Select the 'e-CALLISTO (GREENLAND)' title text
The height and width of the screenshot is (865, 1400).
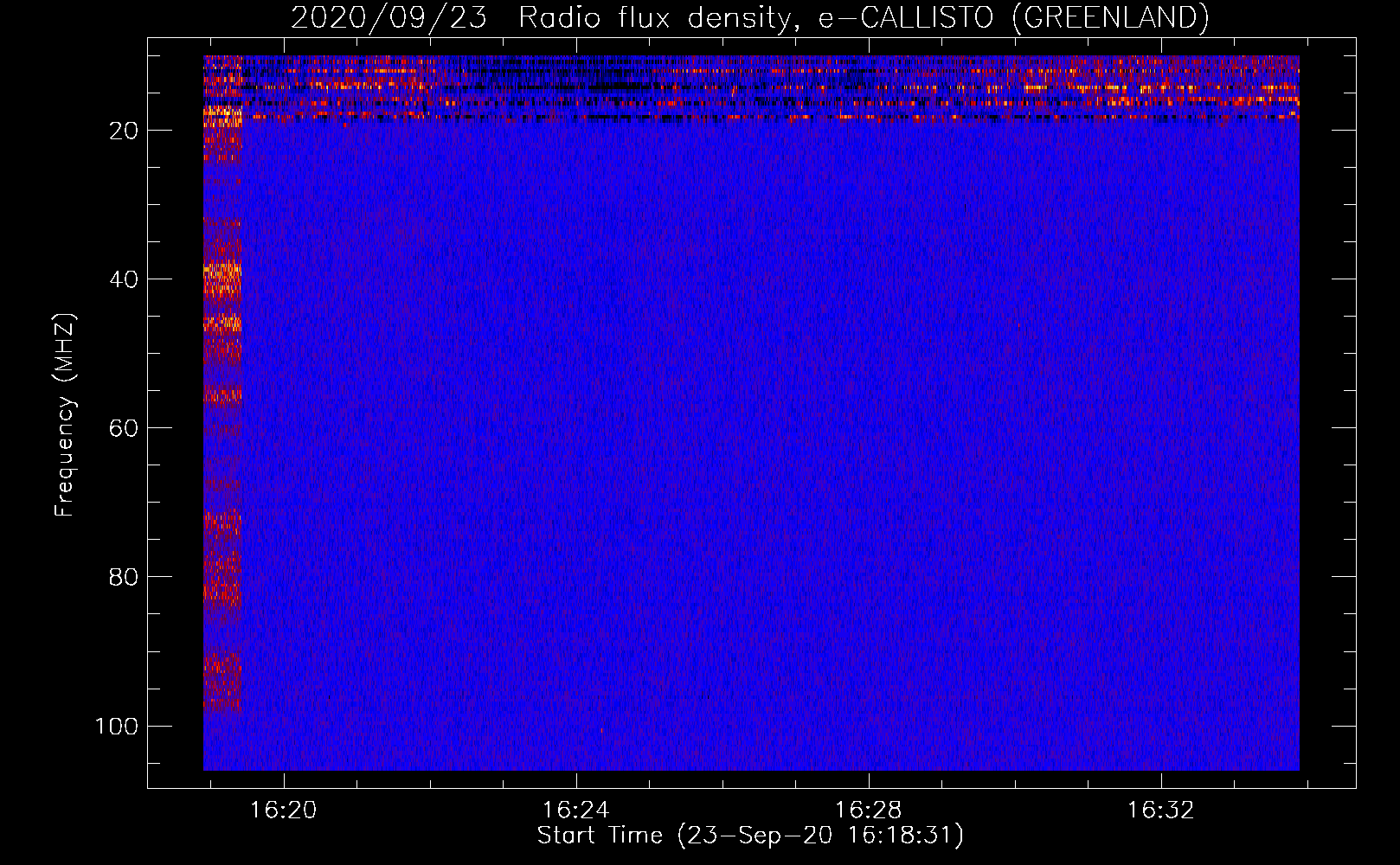1013,17
